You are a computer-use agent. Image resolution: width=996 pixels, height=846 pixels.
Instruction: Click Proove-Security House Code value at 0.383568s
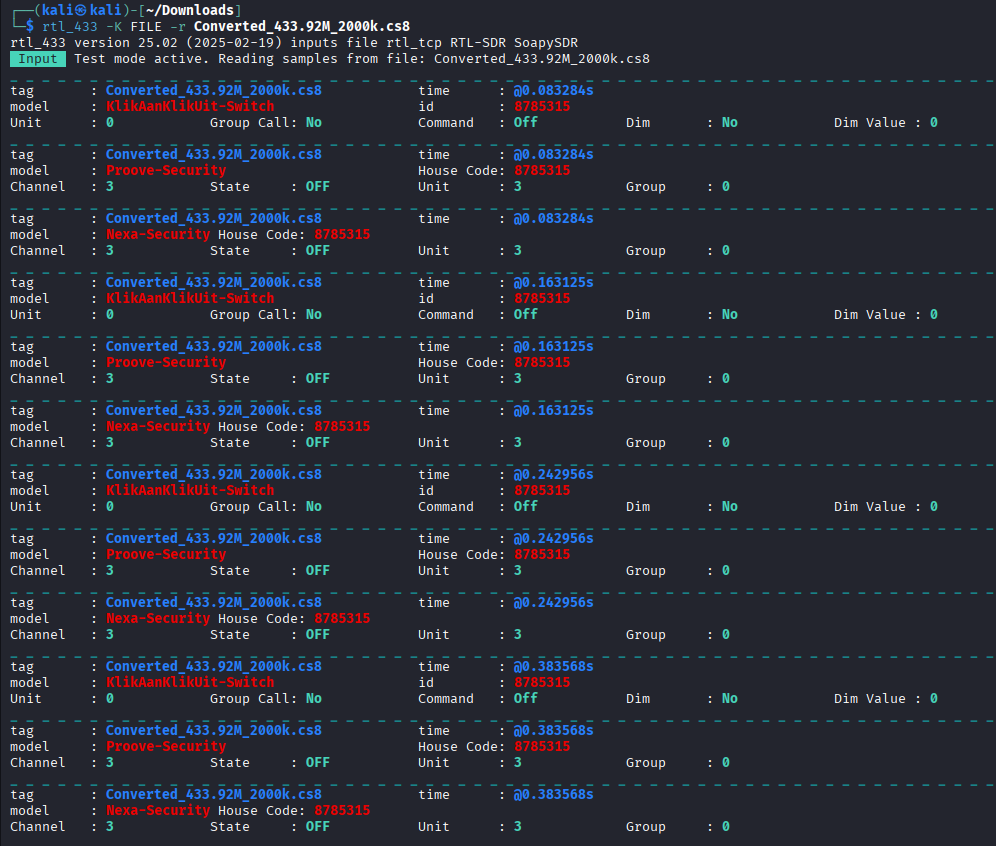click(542, 746)
